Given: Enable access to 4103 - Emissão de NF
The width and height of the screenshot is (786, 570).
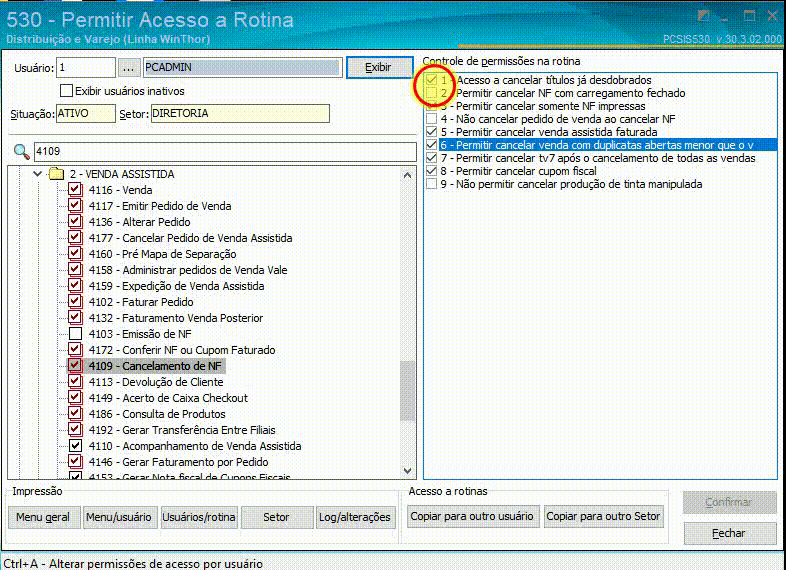Looking at the screenshot, I should (75, 333).
